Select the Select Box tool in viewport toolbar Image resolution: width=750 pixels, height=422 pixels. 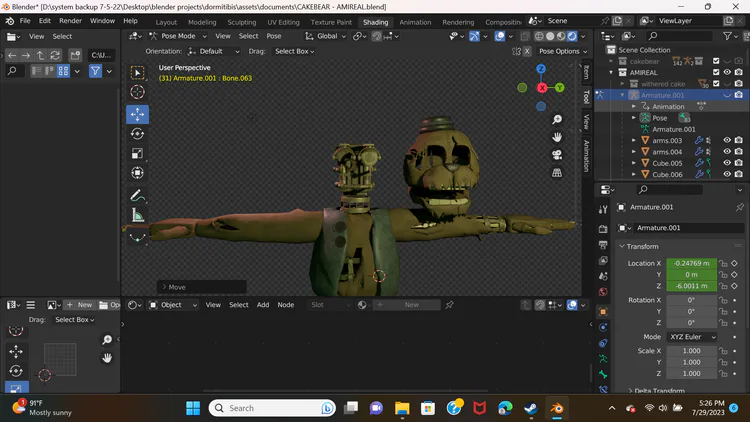(137, 72)
